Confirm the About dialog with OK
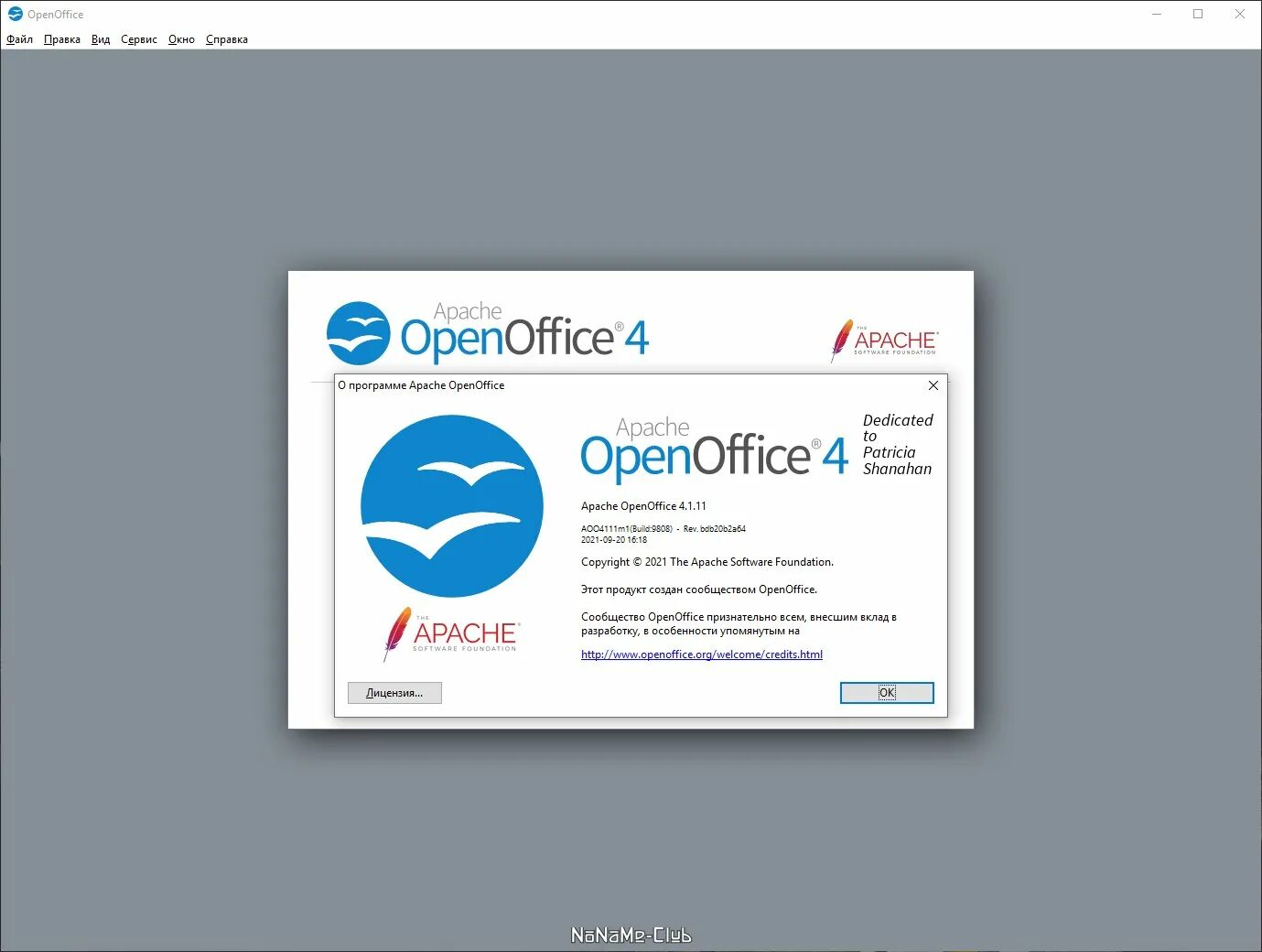This screenshot has height=952, width=1262. pos(887,693)
